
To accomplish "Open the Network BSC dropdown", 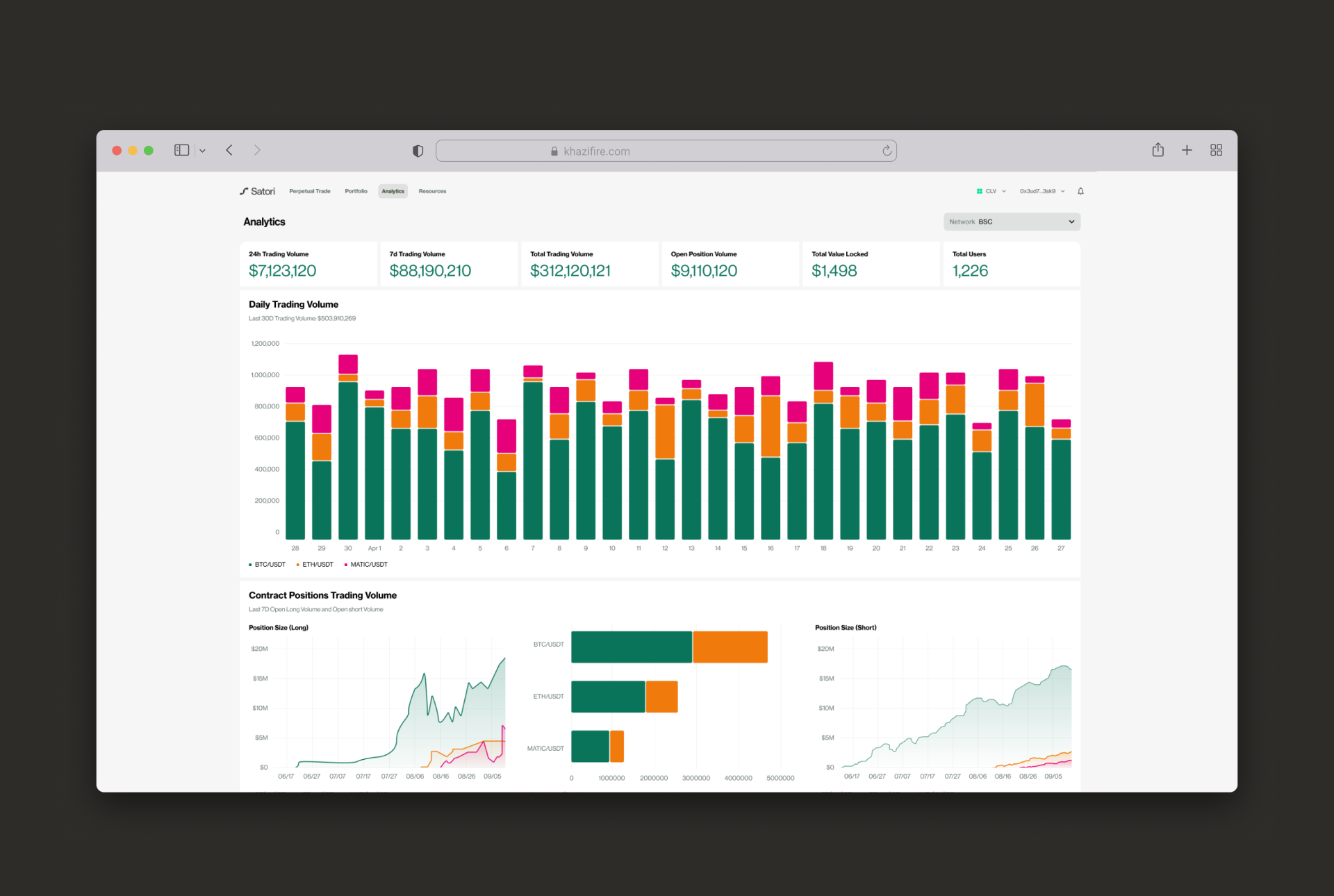I will (x=1011, y=222).
